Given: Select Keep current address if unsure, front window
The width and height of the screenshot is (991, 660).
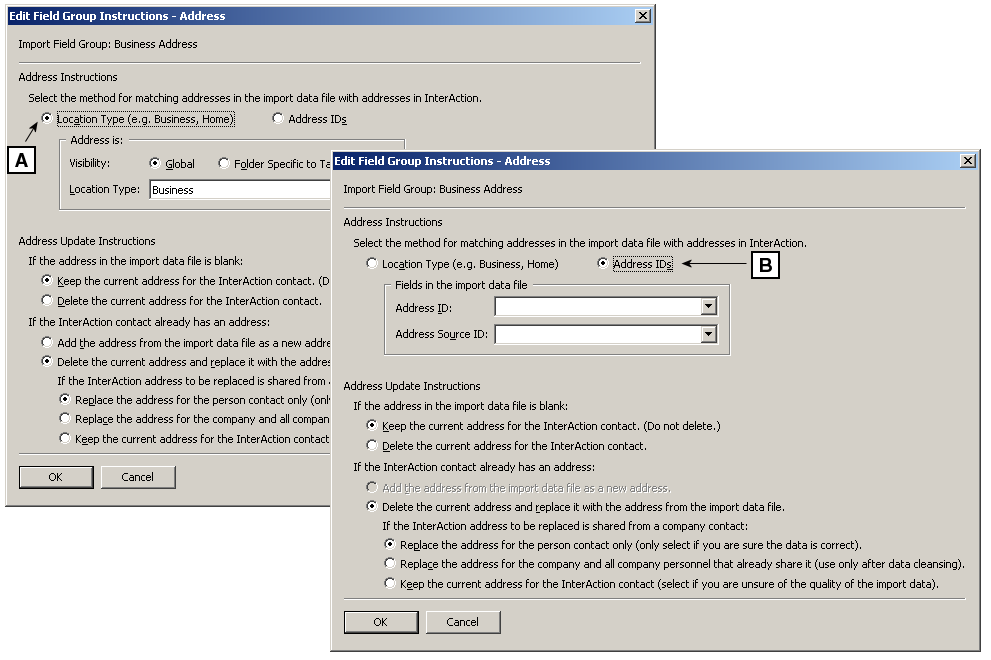Looking at the screenshot, I should 390,583.
